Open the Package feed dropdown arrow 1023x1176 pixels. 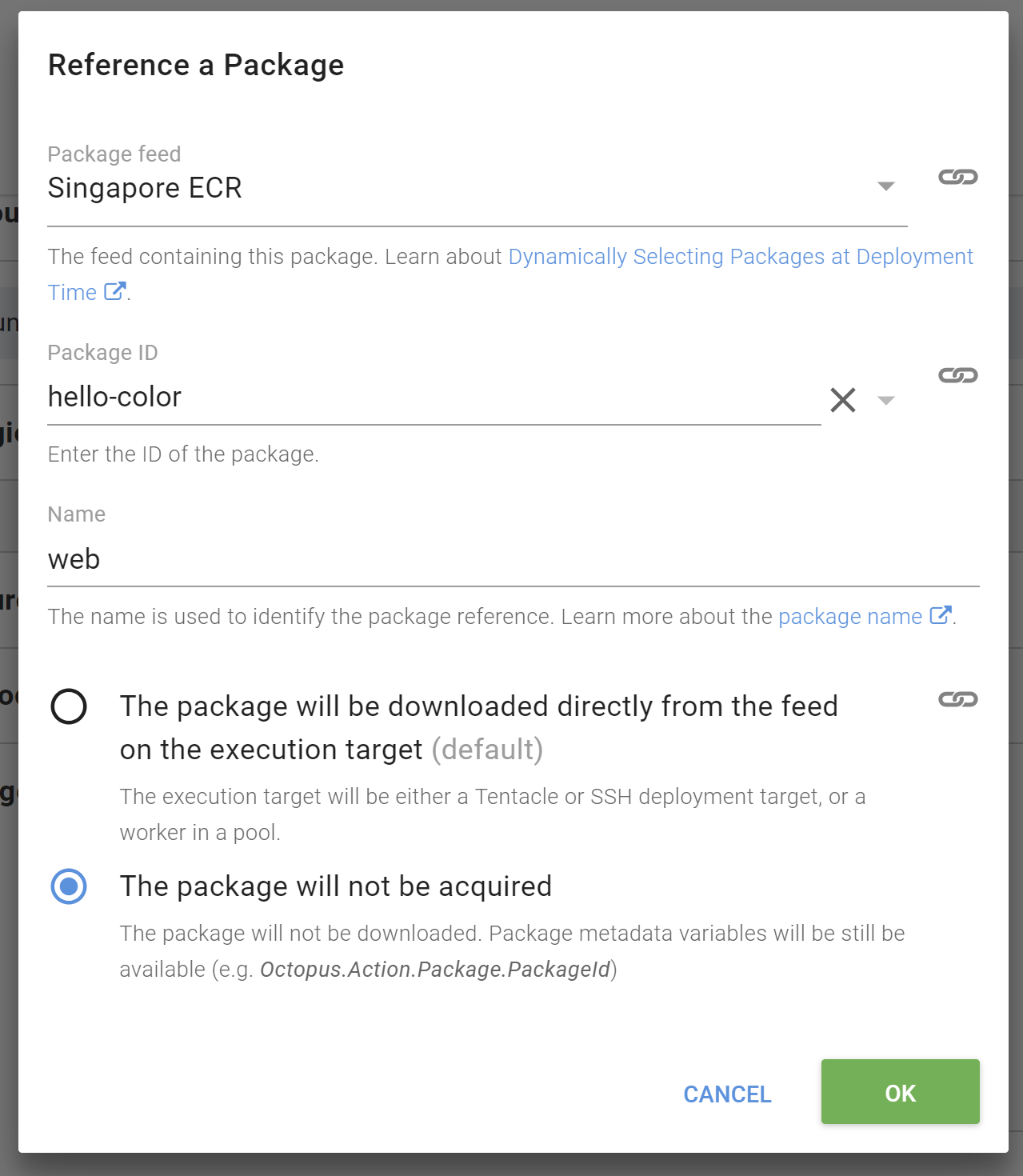885,186
